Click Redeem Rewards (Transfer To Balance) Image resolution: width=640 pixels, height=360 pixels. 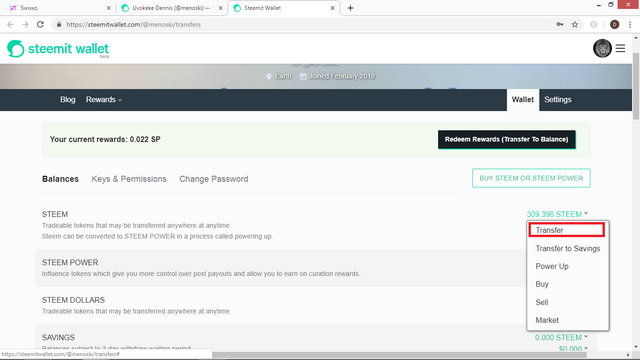coord(507,140)
